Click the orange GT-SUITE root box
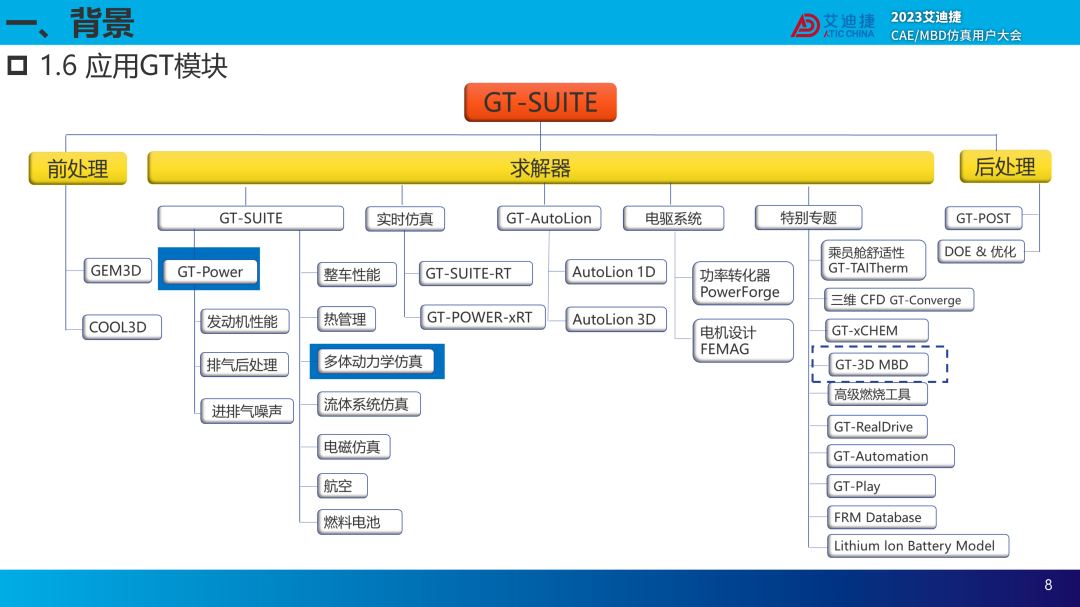 [x=540, y=102]
